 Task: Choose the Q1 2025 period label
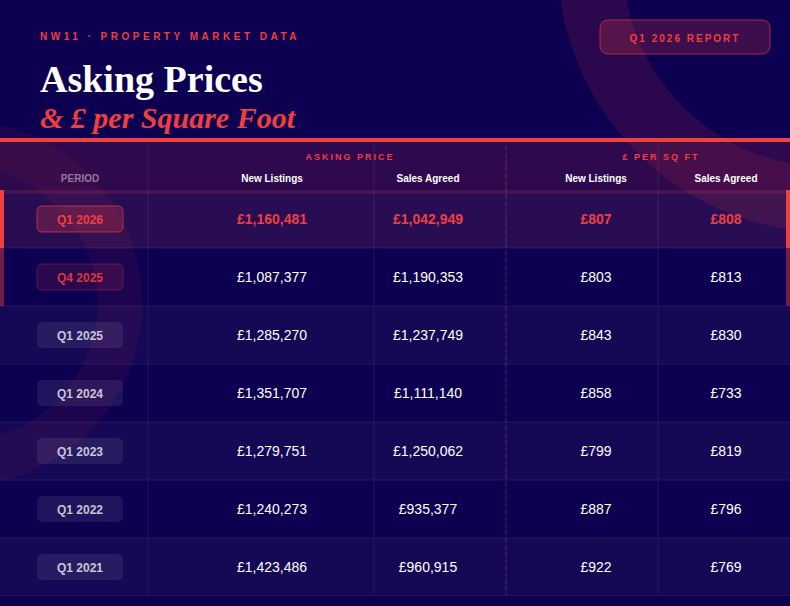coord(80,335)
